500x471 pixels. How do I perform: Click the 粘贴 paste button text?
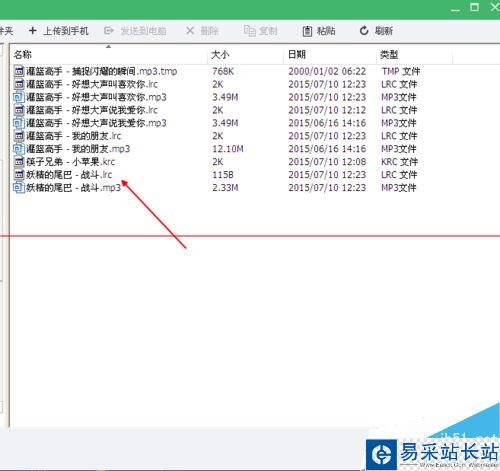[x=326, y=31]
